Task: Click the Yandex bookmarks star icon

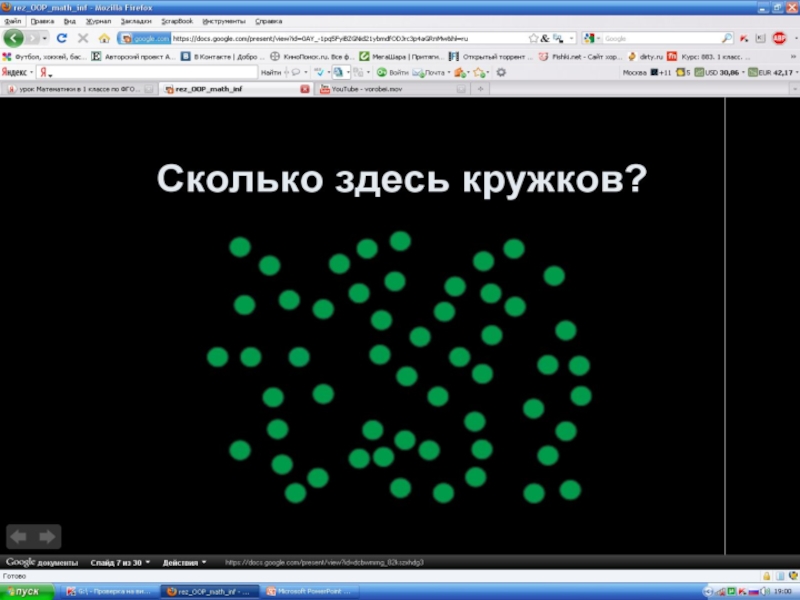Action: point(479,72)
